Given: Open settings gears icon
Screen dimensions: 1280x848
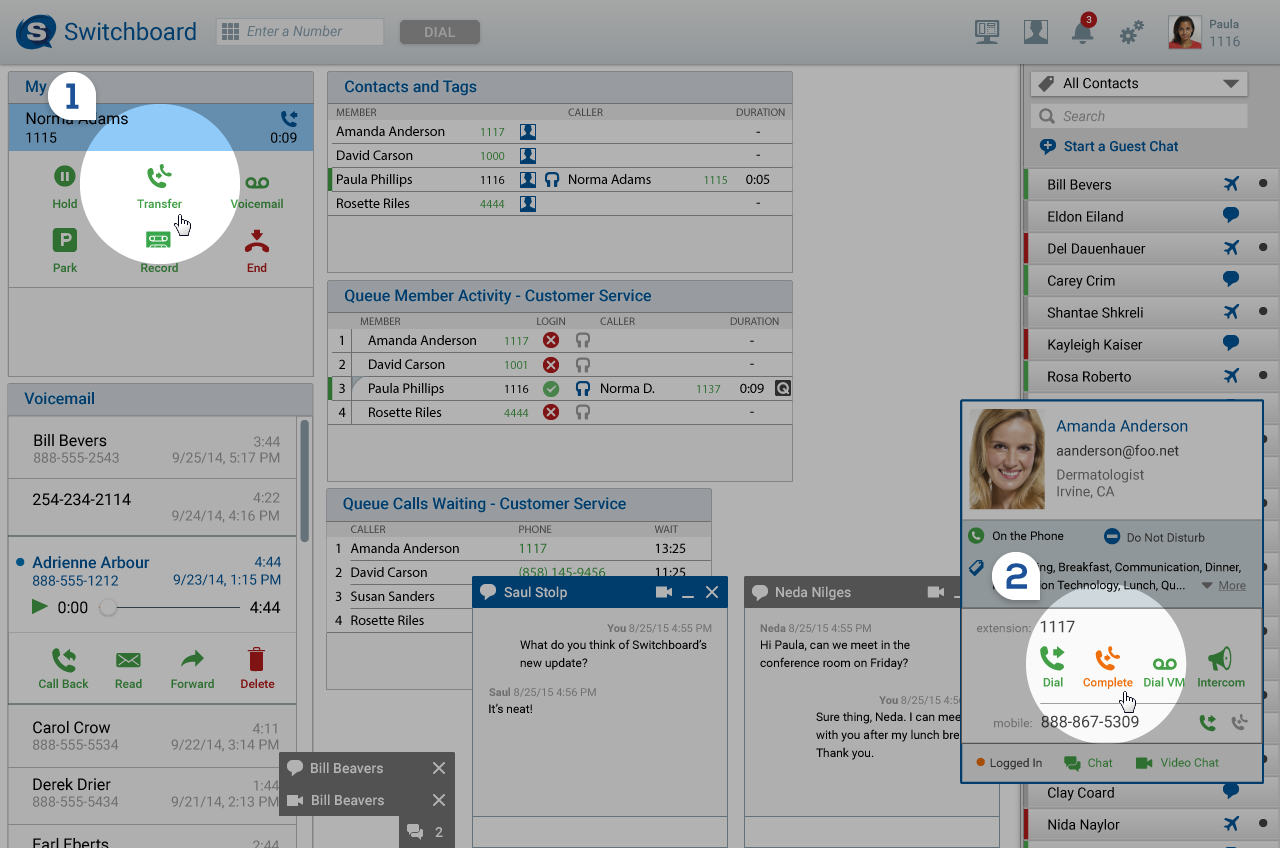Looking at the screenshot, I should click(1131, 33).
